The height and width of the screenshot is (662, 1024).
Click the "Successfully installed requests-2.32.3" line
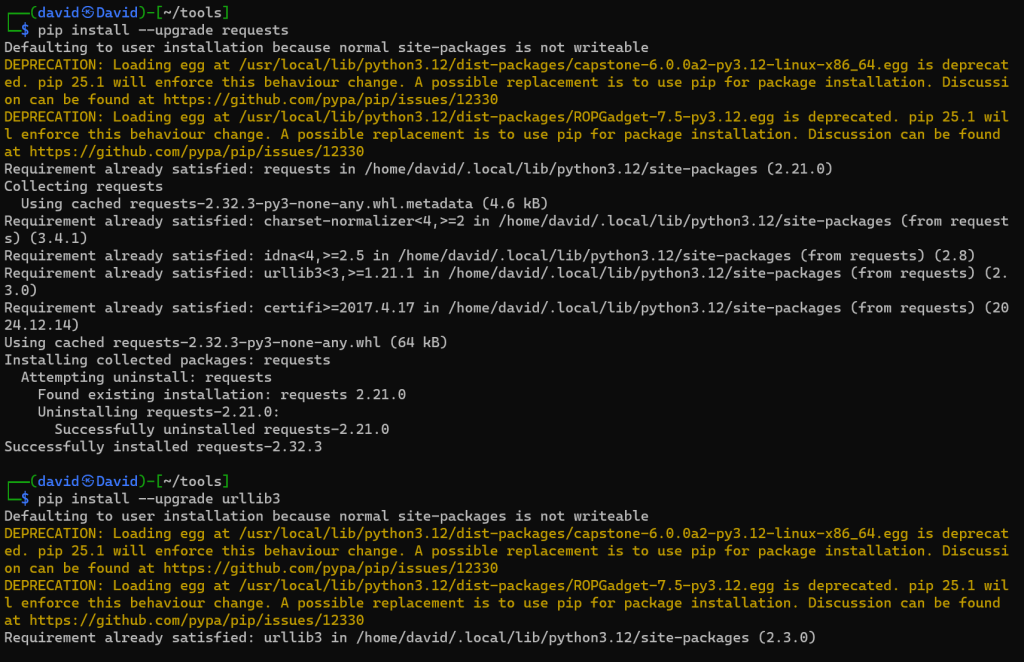tap(163, 447)
